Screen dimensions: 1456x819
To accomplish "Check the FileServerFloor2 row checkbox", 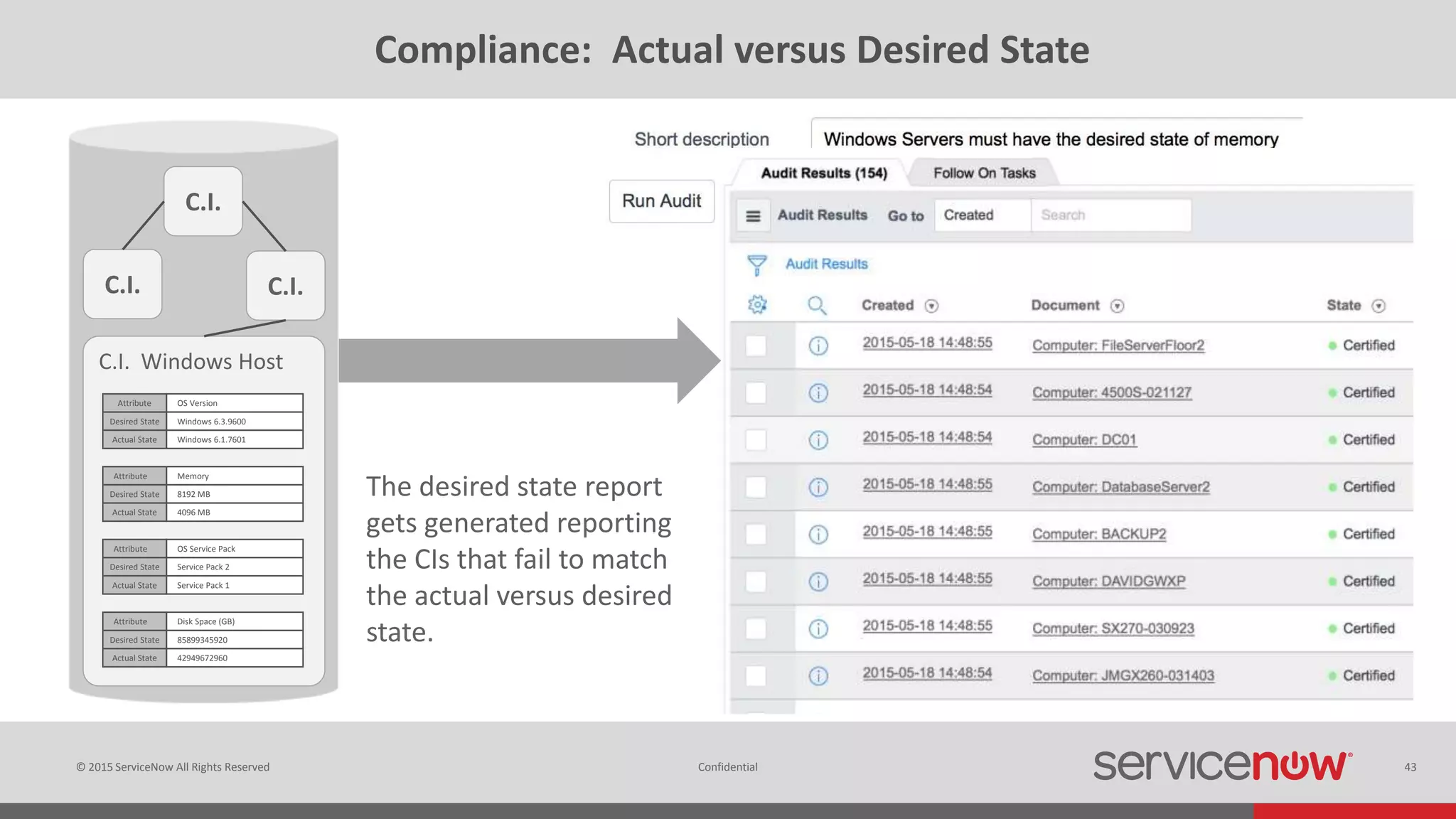I will pos(756,346).
